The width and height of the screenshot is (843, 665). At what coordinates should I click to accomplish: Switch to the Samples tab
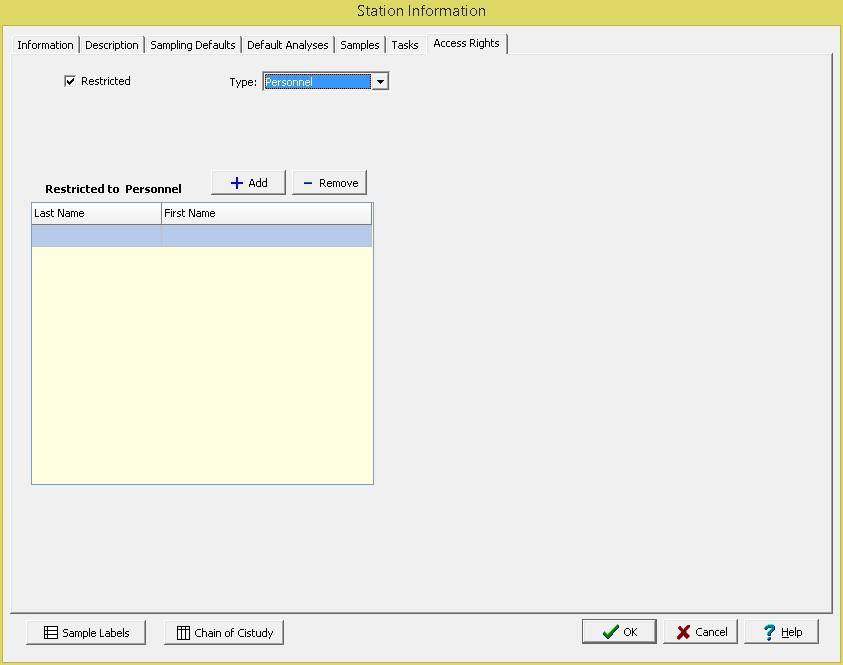coord(360,45)
